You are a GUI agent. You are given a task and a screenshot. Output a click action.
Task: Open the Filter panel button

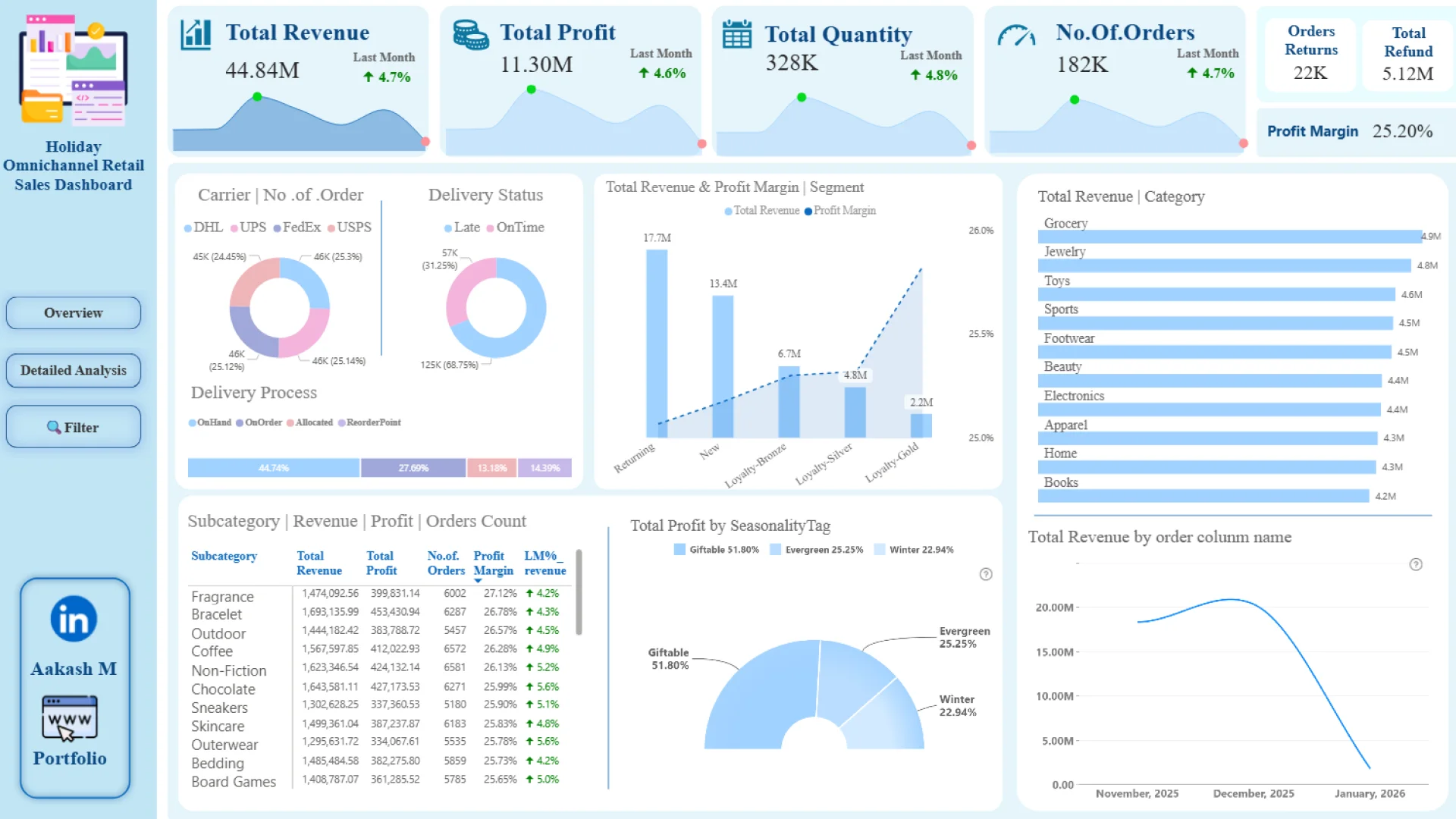pos(74,428)
